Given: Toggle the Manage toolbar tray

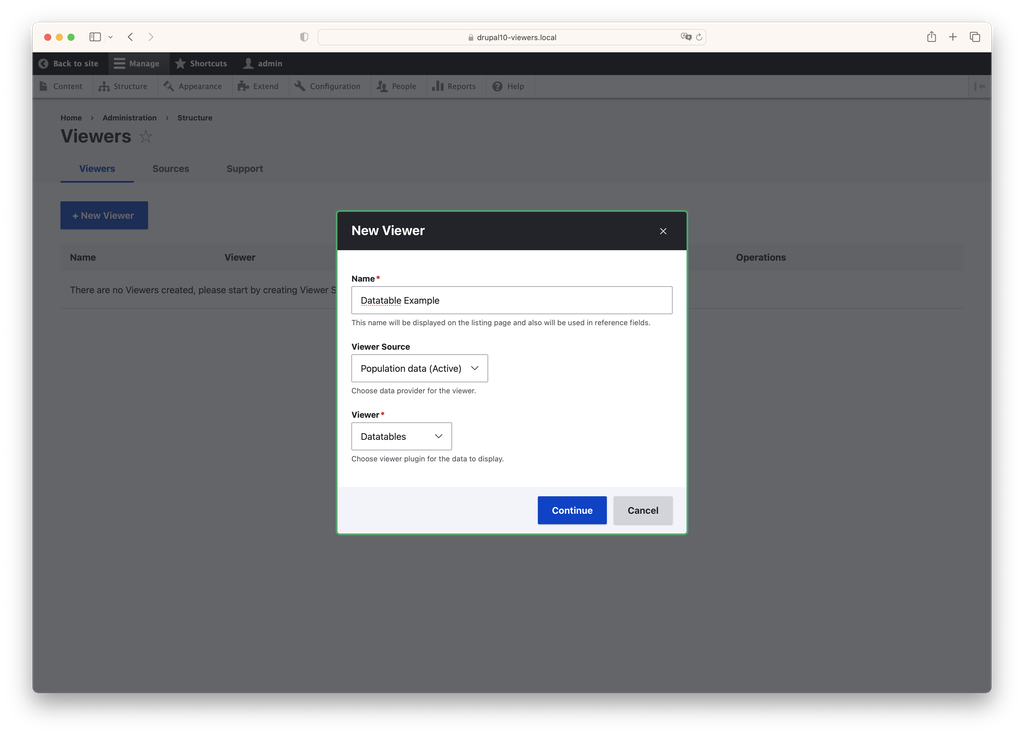Looking at the screenshot, I should [x=136, y=63].
